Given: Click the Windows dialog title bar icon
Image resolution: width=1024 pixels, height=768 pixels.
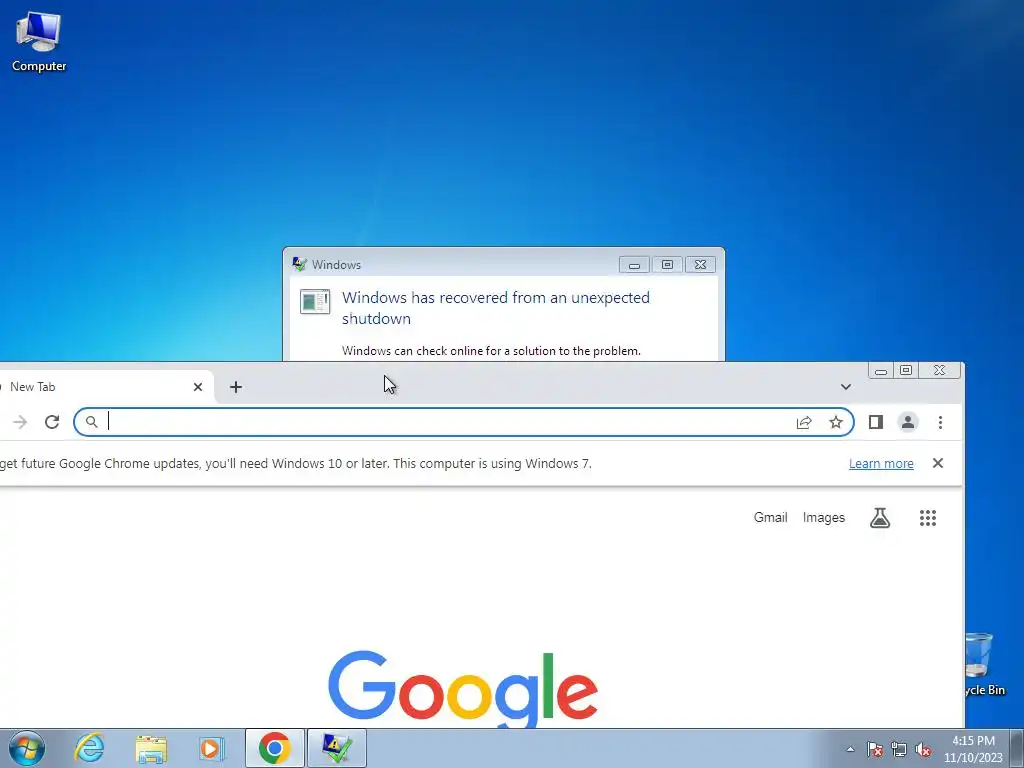Looking at the screenshot, I should pyautogui.click(x=300, y=264).
